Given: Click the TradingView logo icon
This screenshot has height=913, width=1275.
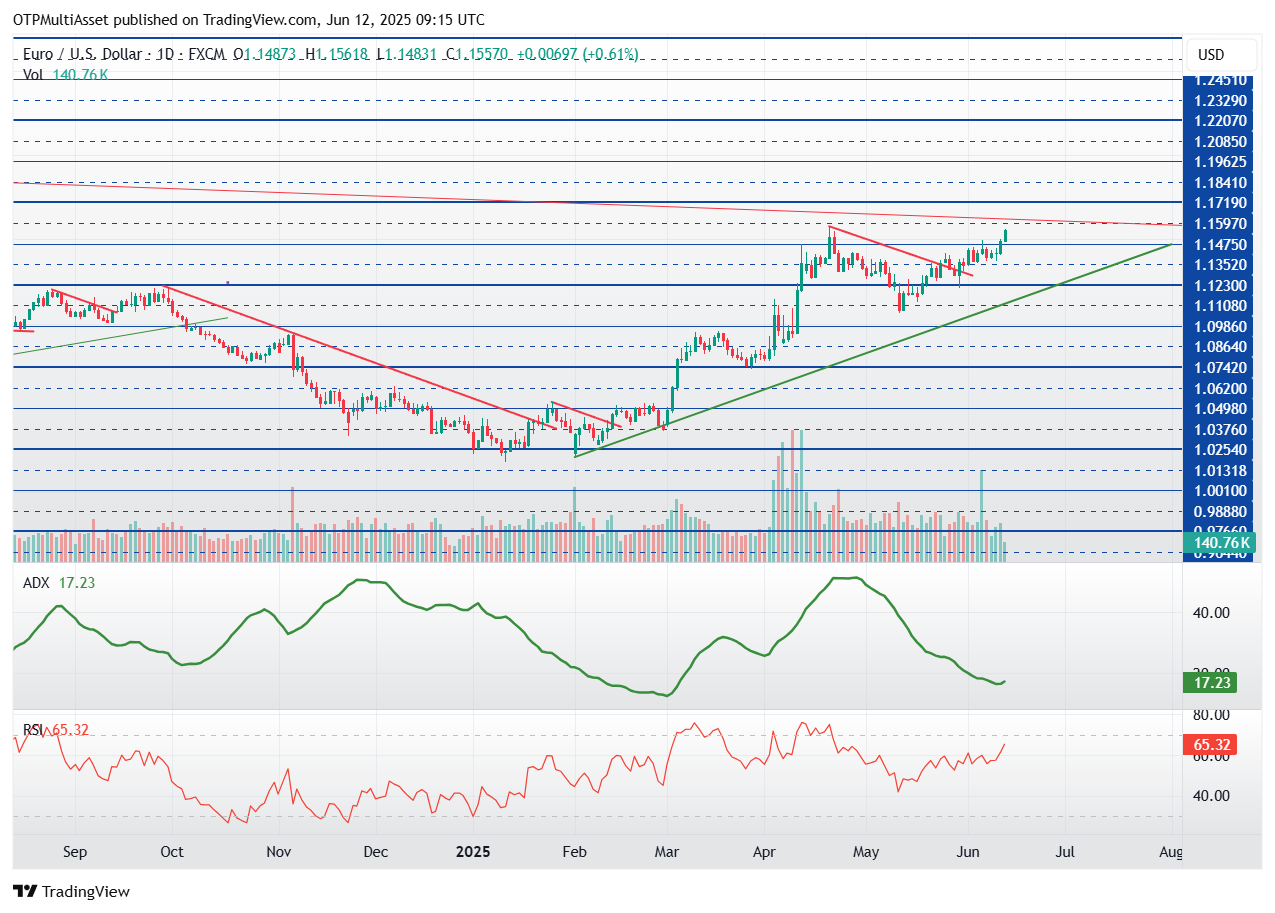Looking at the screenshot, I should 25,891.
